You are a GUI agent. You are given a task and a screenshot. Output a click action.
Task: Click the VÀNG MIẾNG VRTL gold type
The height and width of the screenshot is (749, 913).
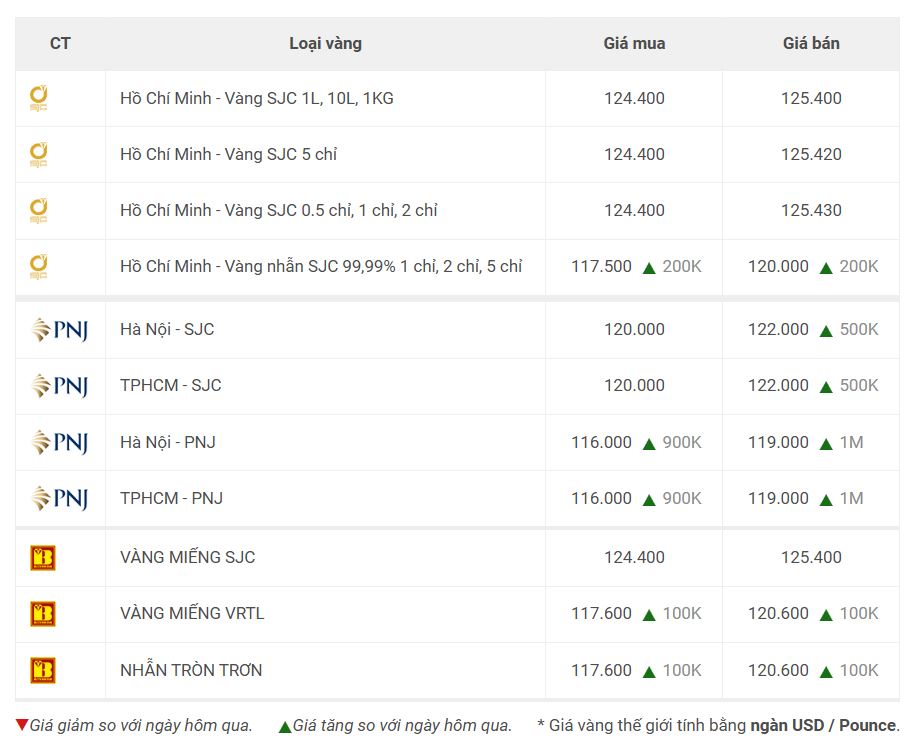192,613
